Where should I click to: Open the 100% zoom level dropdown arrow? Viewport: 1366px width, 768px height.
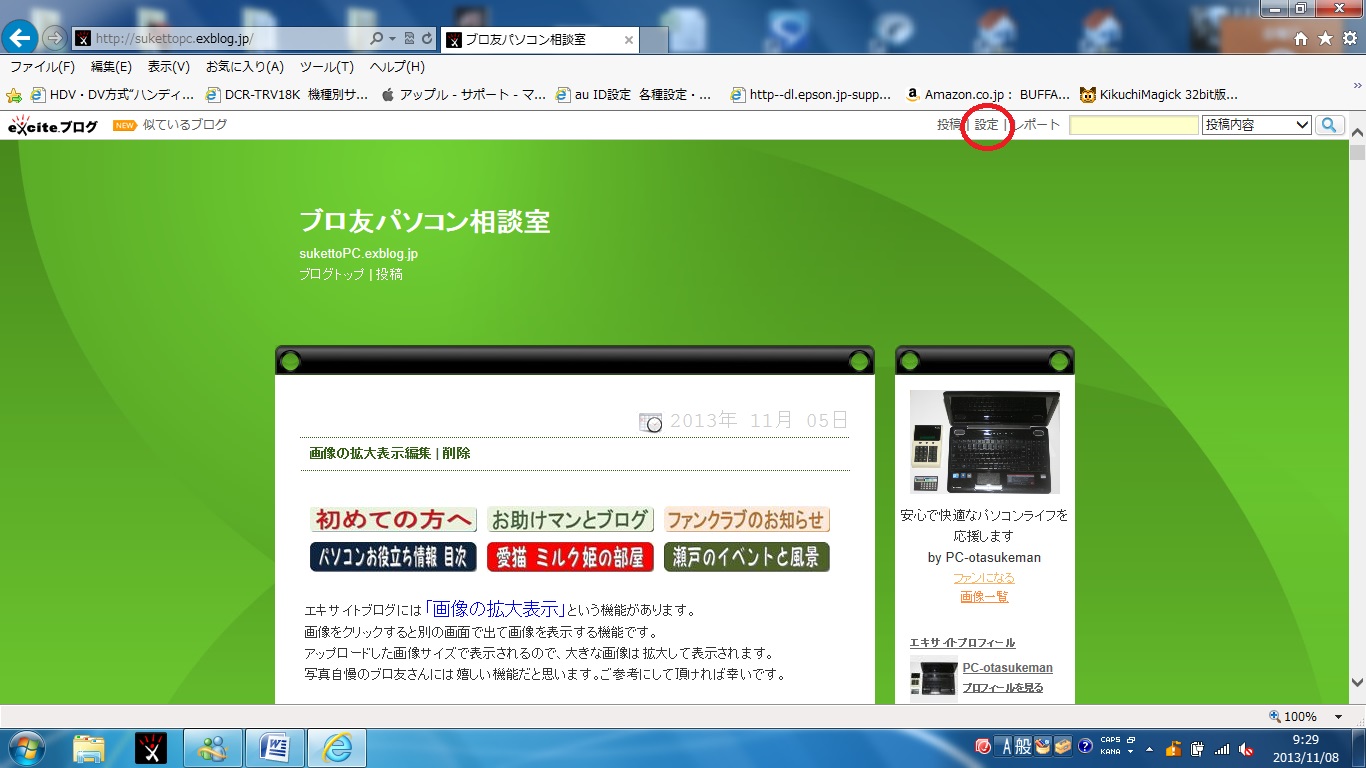[1338, 717]
